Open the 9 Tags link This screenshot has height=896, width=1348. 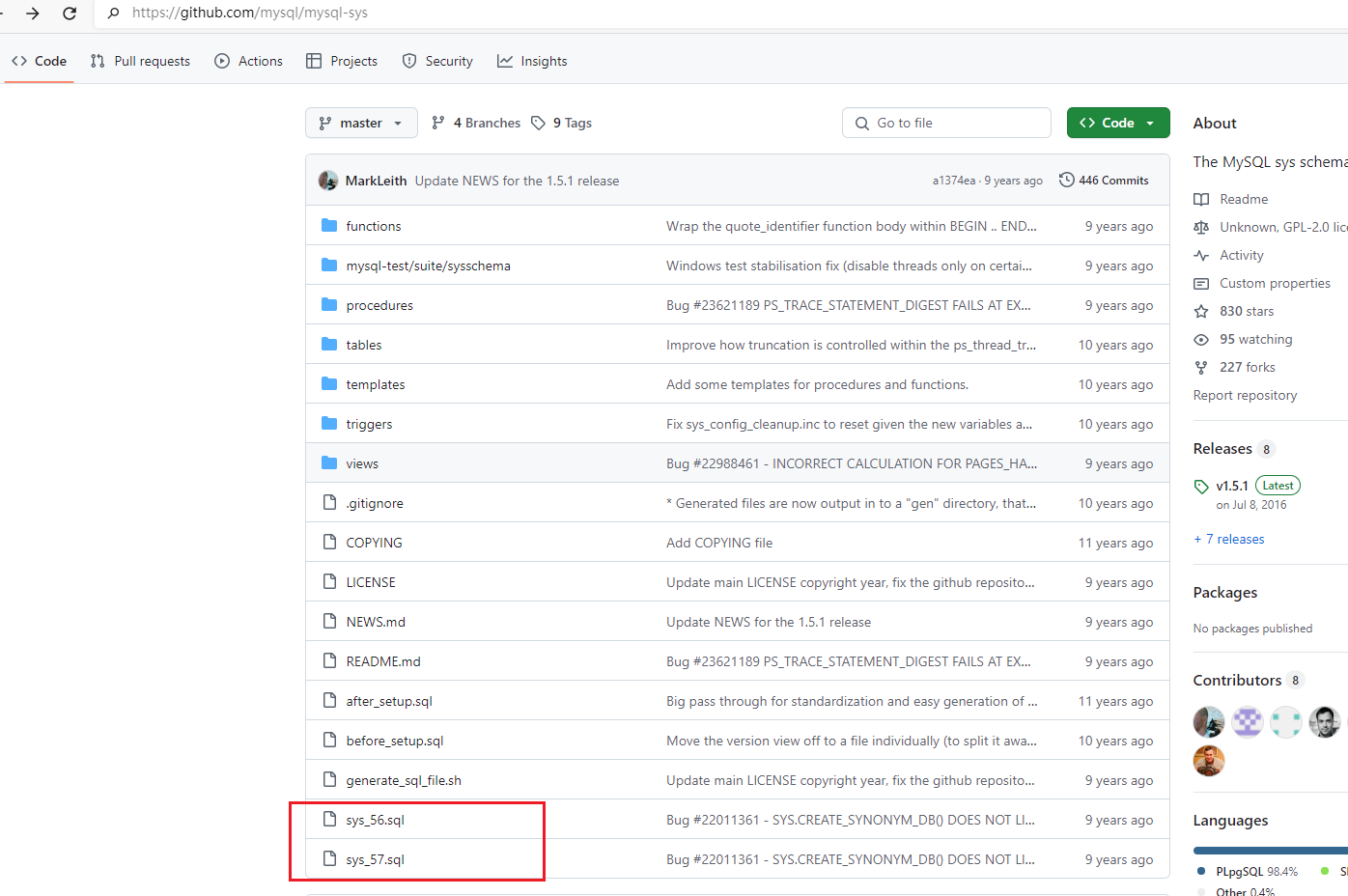[x=561, y=123]
